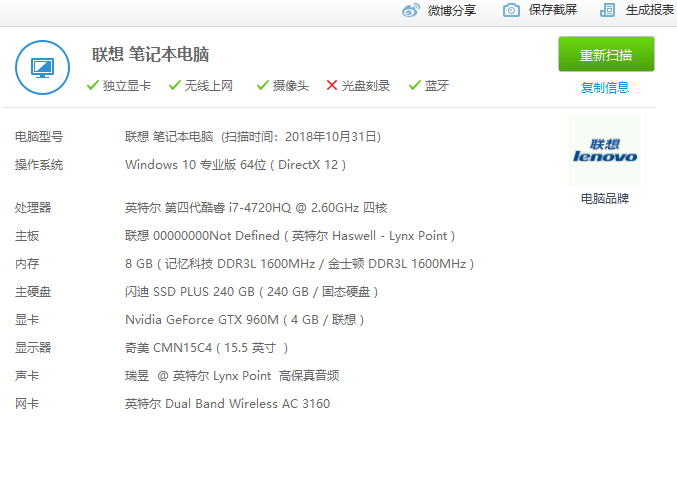Image resolution: width=677 pixels, height=481 pixels.
Task: Click the 处理器 row label
Action: click(x=33, y=208)
